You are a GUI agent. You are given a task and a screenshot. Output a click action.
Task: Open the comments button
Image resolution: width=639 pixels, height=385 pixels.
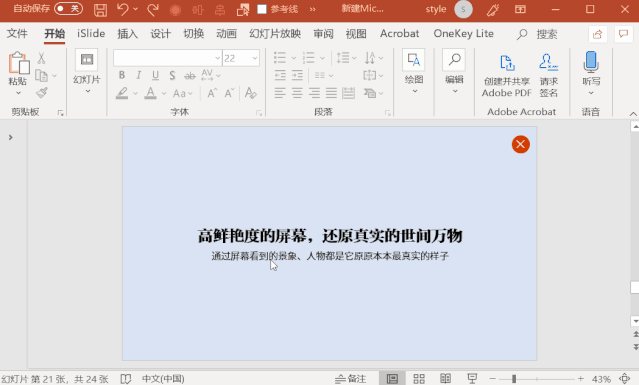pos(623,34)
